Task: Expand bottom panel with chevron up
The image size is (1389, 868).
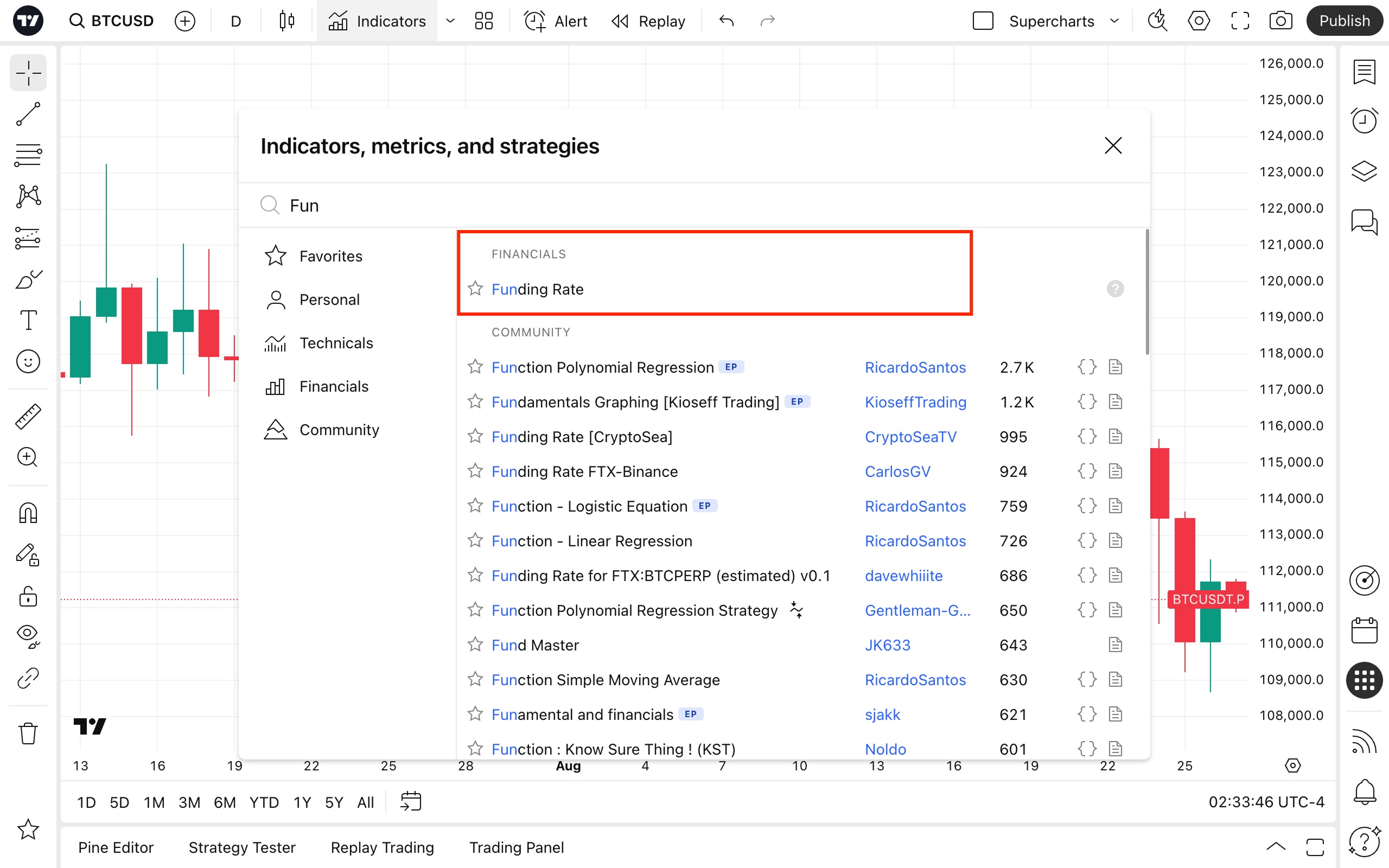Action: (x=1276, y=847)
